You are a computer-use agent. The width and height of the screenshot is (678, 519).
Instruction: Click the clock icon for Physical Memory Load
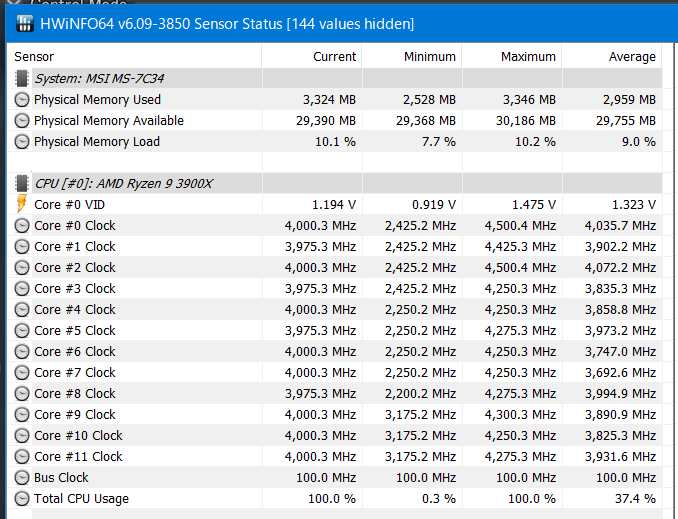[x=22, y=142]
